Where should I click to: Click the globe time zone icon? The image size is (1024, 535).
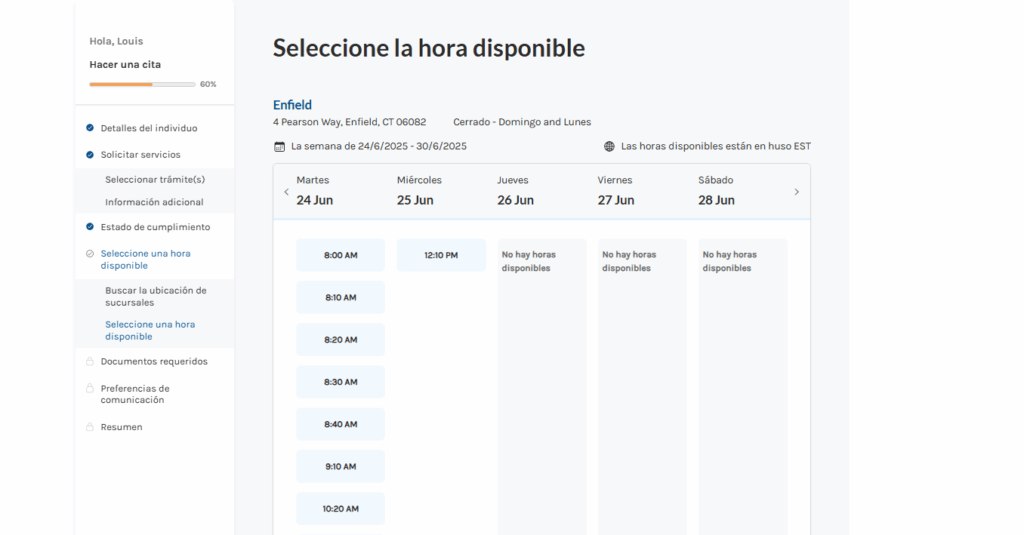point(609,147)
